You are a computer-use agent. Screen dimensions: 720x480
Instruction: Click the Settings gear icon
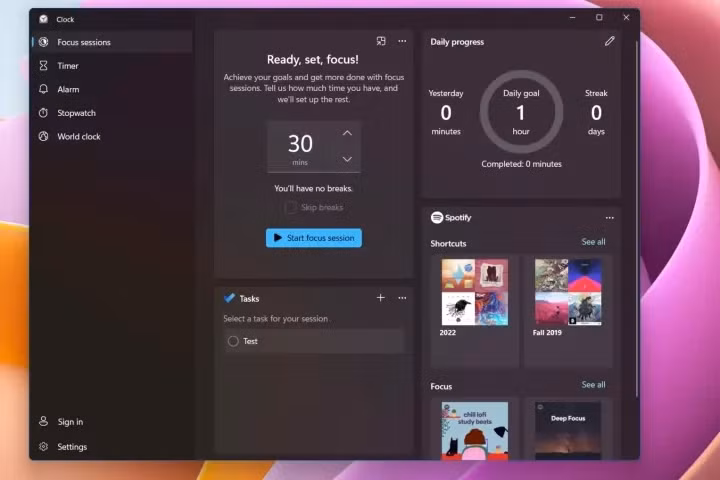(44, 446)
